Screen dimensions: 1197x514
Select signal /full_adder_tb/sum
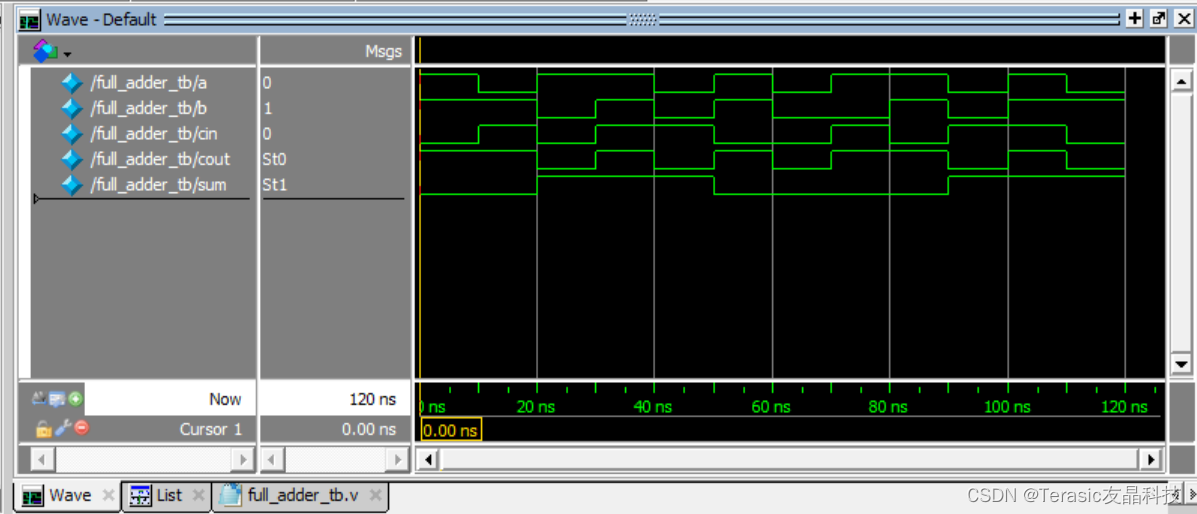tap(158, 185)
